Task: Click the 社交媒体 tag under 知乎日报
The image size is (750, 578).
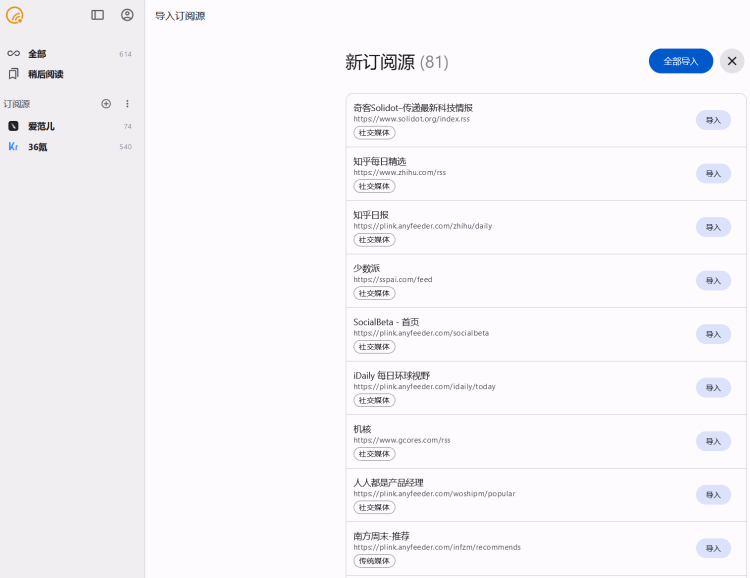Action: coord(374,240)
